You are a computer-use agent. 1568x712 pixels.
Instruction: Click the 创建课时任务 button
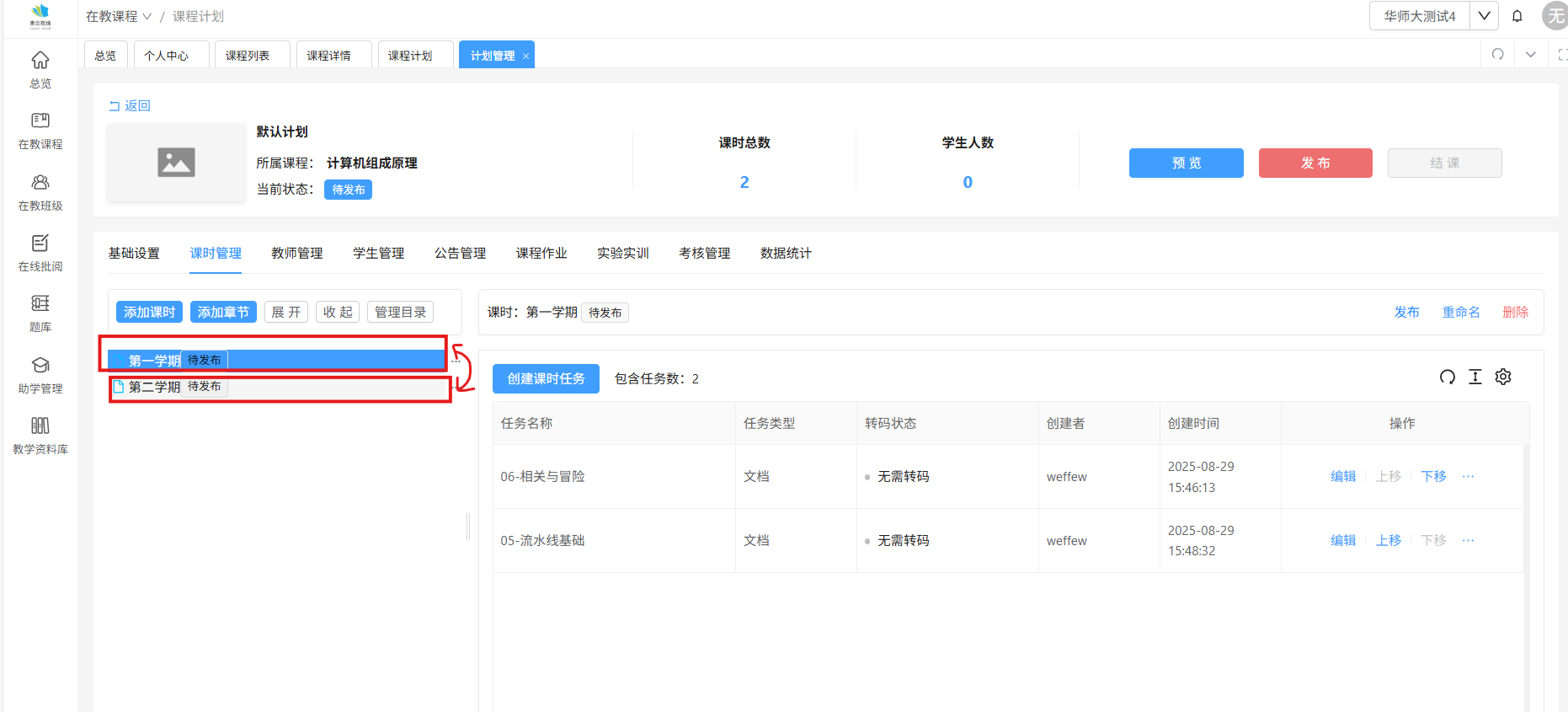pyautogui.click(x=546, y=378)
